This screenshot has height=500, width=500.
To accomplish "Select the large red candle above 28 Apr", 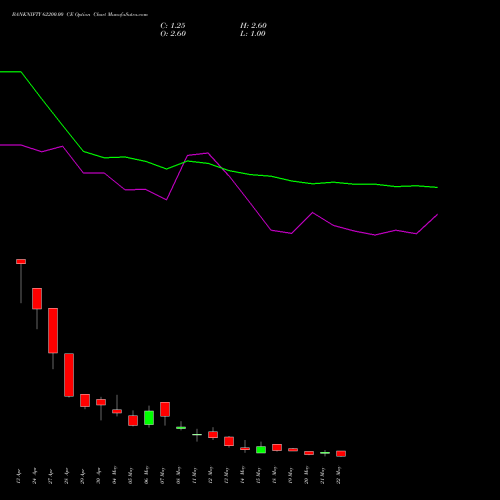I will click(69, 375).
